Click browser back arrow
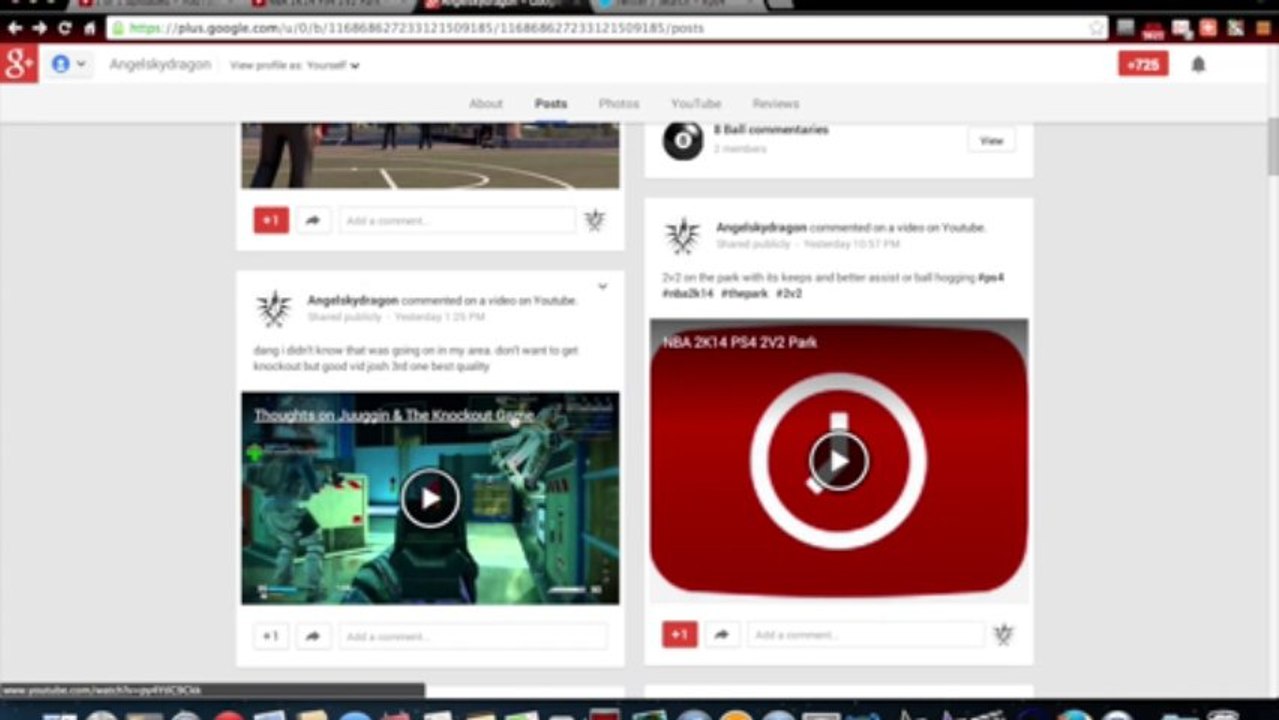 pyautogui.click(x=14, y=28)
